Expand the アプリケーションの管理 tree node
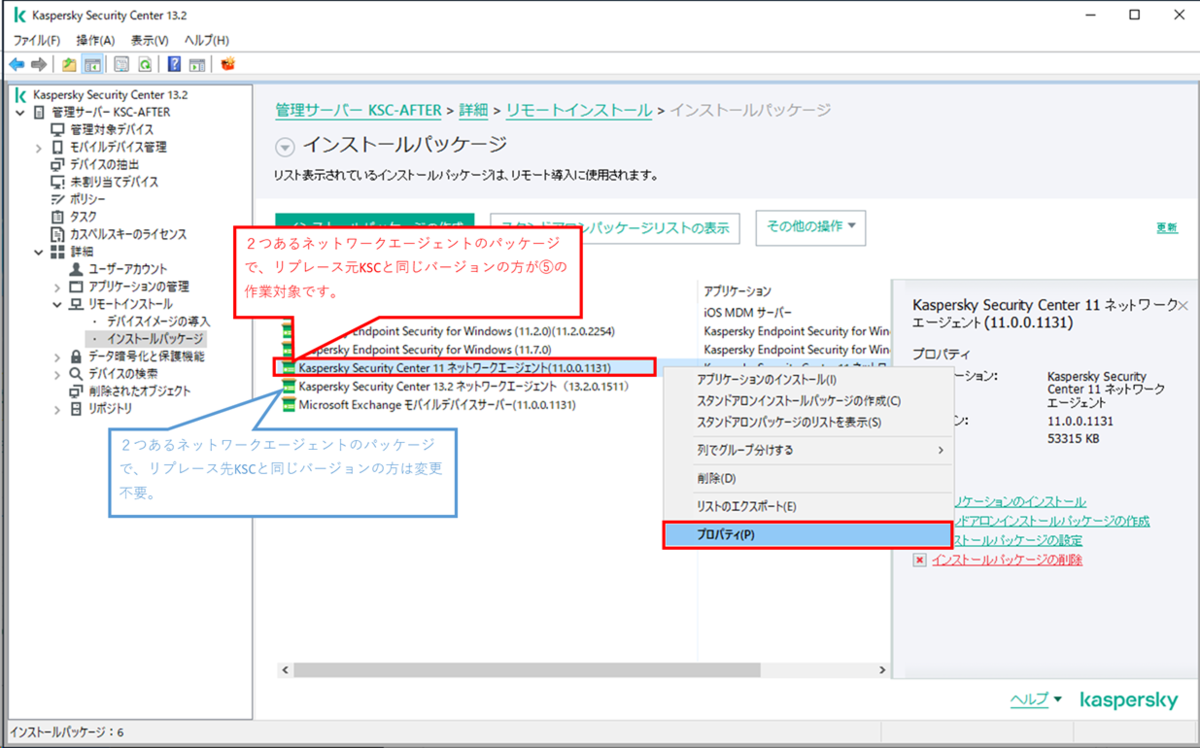 (57, 286)
